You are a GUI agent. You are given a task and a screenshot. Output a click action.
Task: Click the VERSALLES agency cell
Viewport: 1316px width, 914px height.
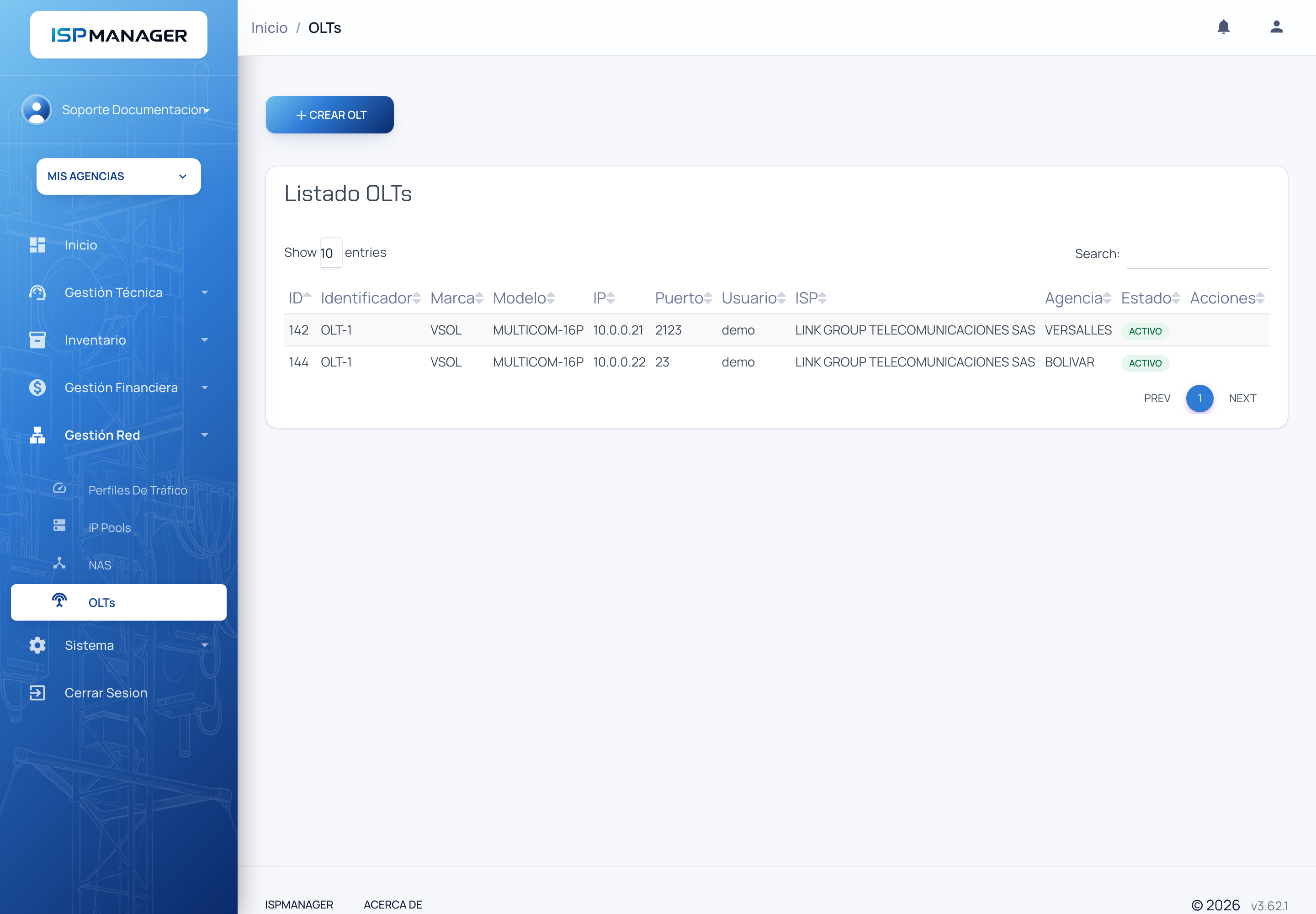click(x=1078, y=330)
